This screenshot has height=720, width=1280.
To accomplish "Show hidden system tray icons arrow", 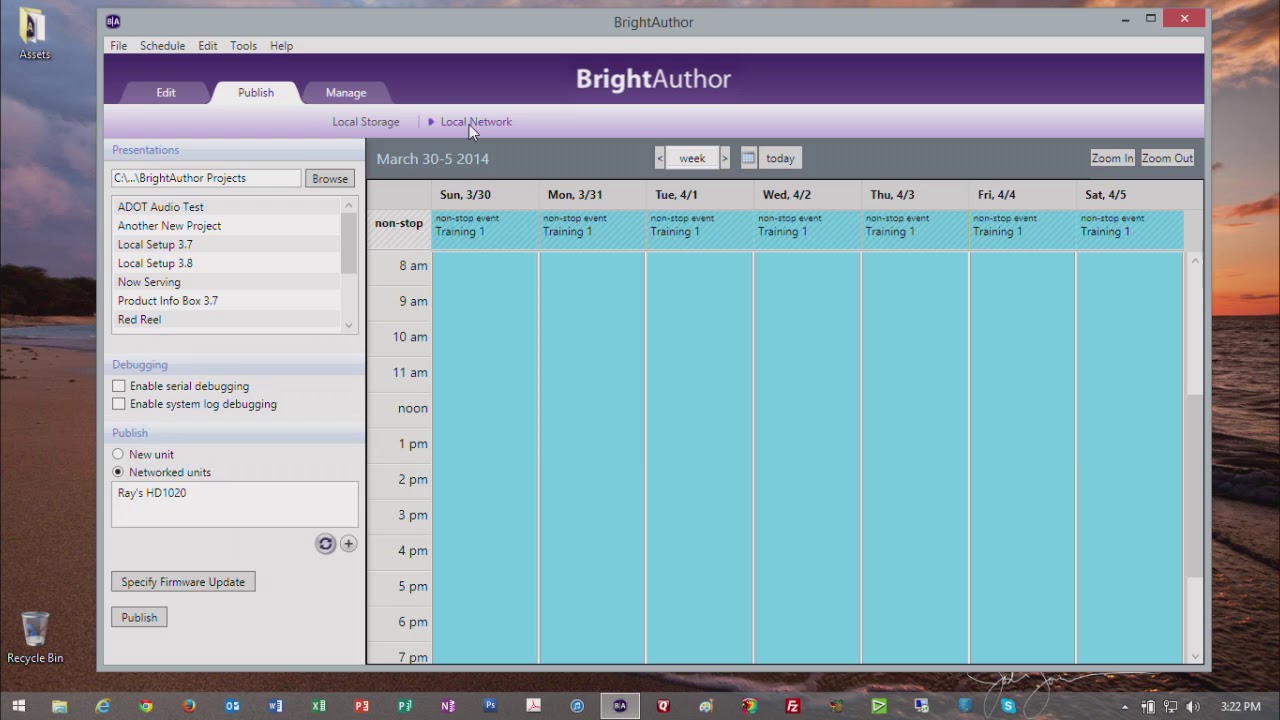I will (x=1125, y=707).
